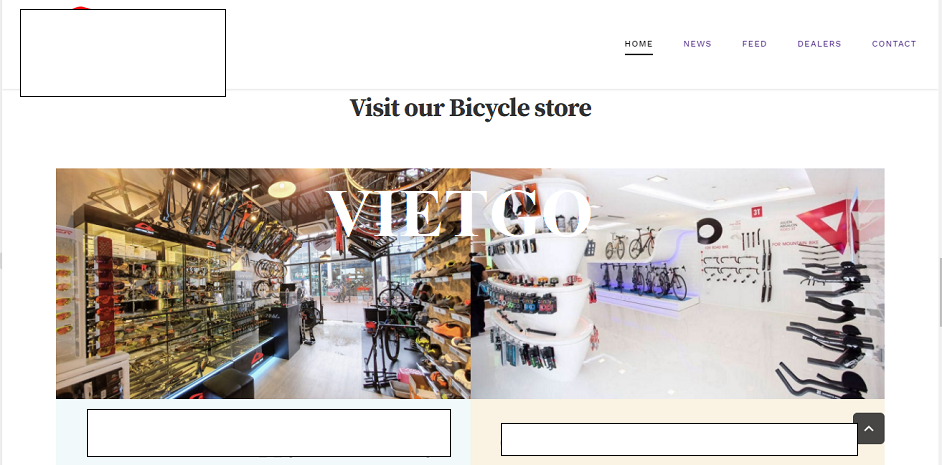Go to the HOME menu item
The width and height of the screenshot is (942, 465).
639,44
